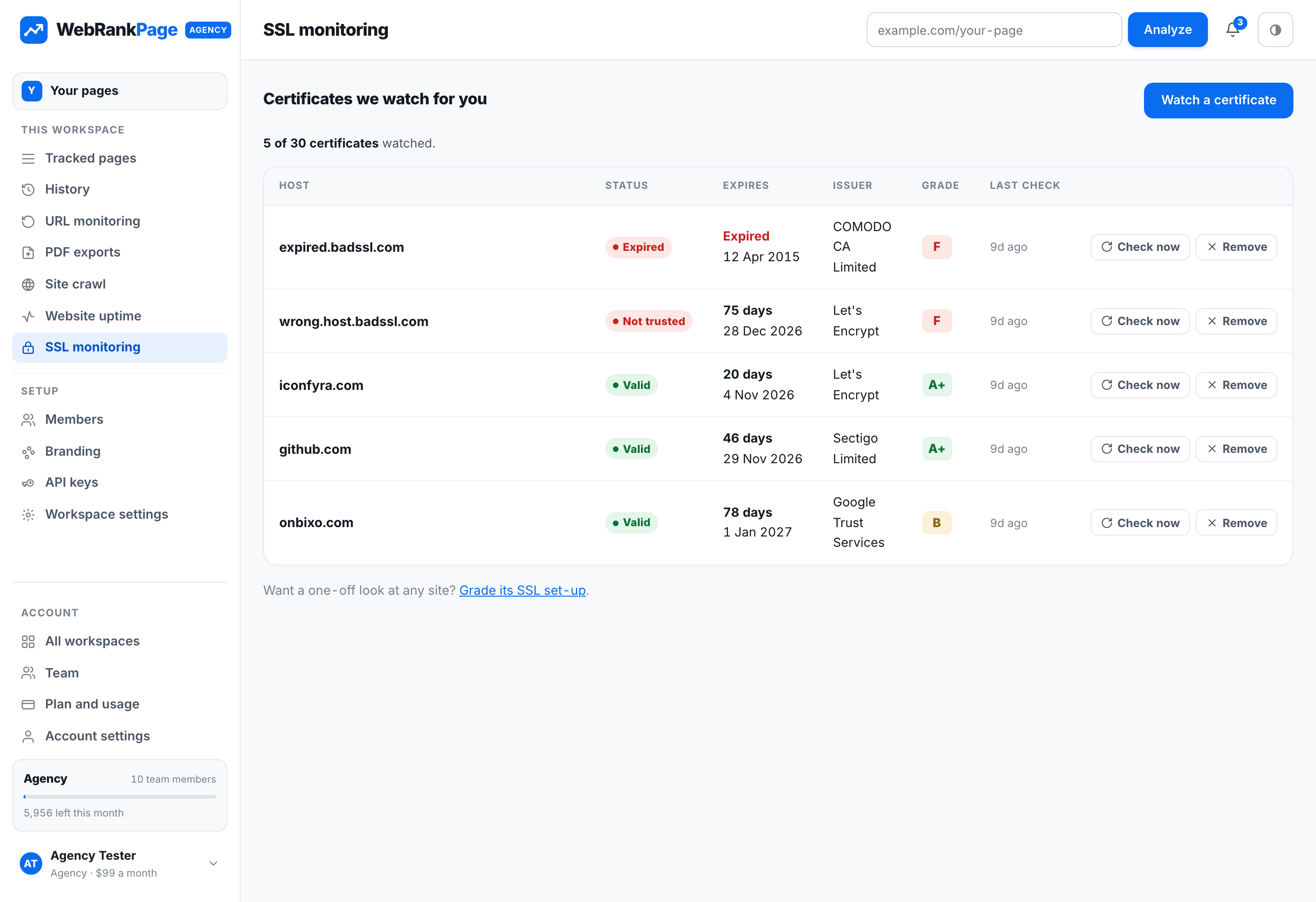Click the Not trusted status badge
Screen dimensions: 1316x902
(x=649, y=321)
